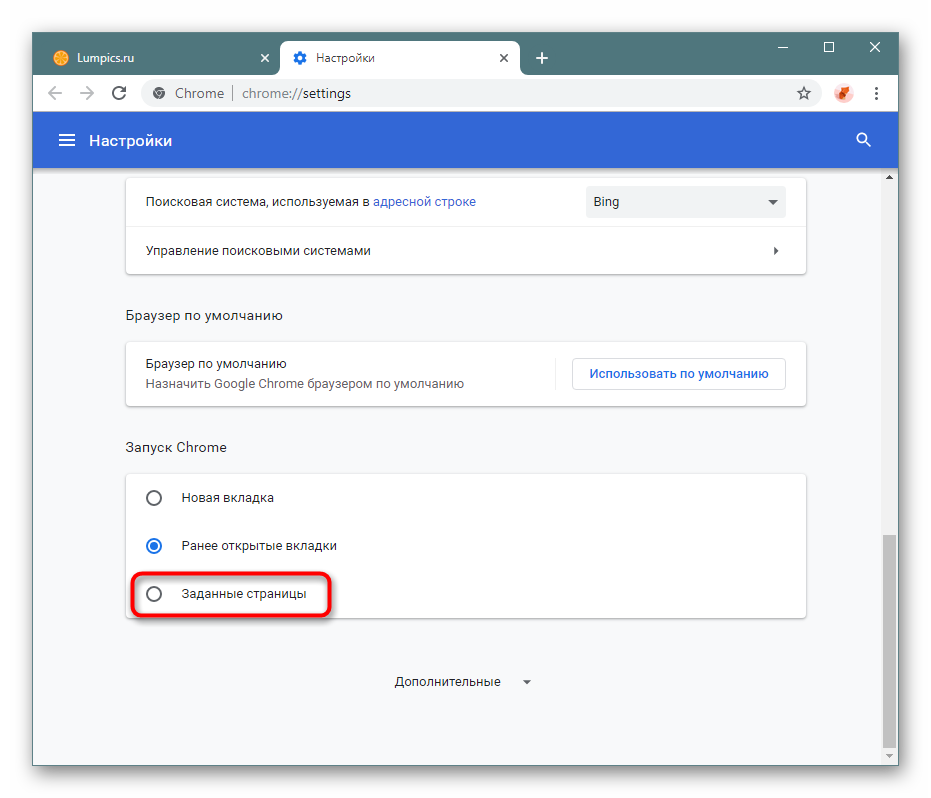This screenshot has height=798, width=931.
Task: Open the user profile avatar
Action: tap(843, 93)
